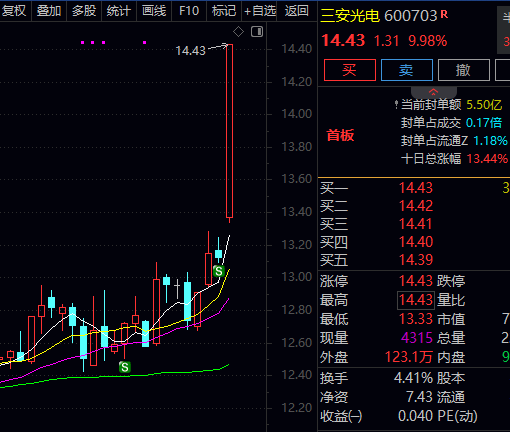
Task: Select the 叠加 toolbar option
Action: coord(49,11)
